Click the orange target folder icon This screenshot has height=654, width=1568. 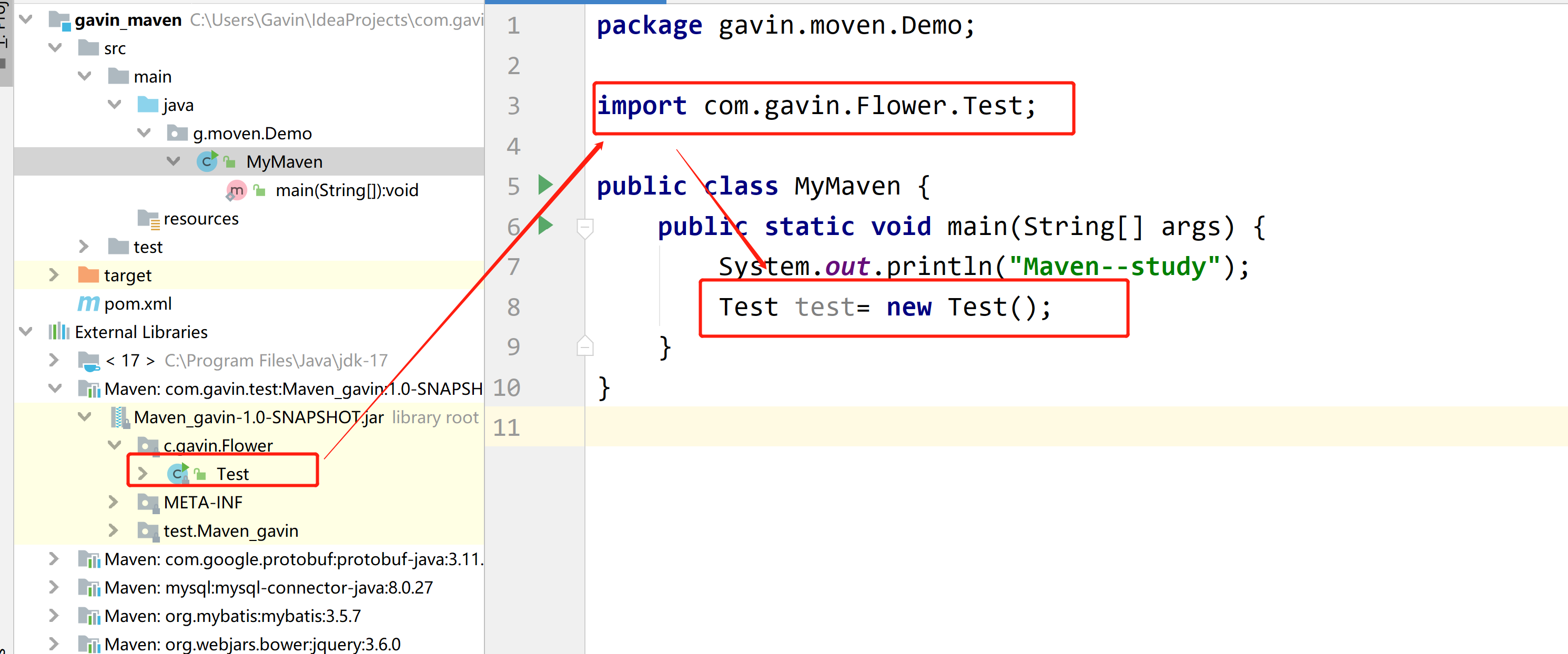pyautogui.click(x=88, y=275)
